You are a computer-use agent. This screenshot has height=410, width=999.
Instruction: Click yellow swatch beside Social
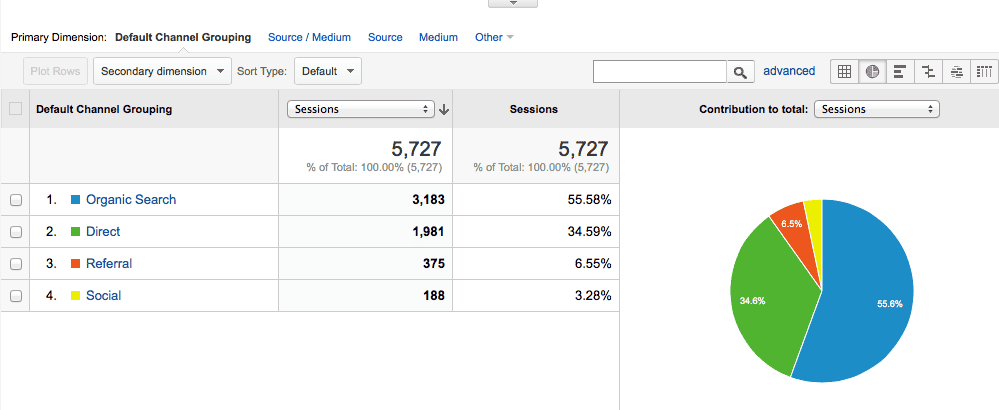[75, 295]
